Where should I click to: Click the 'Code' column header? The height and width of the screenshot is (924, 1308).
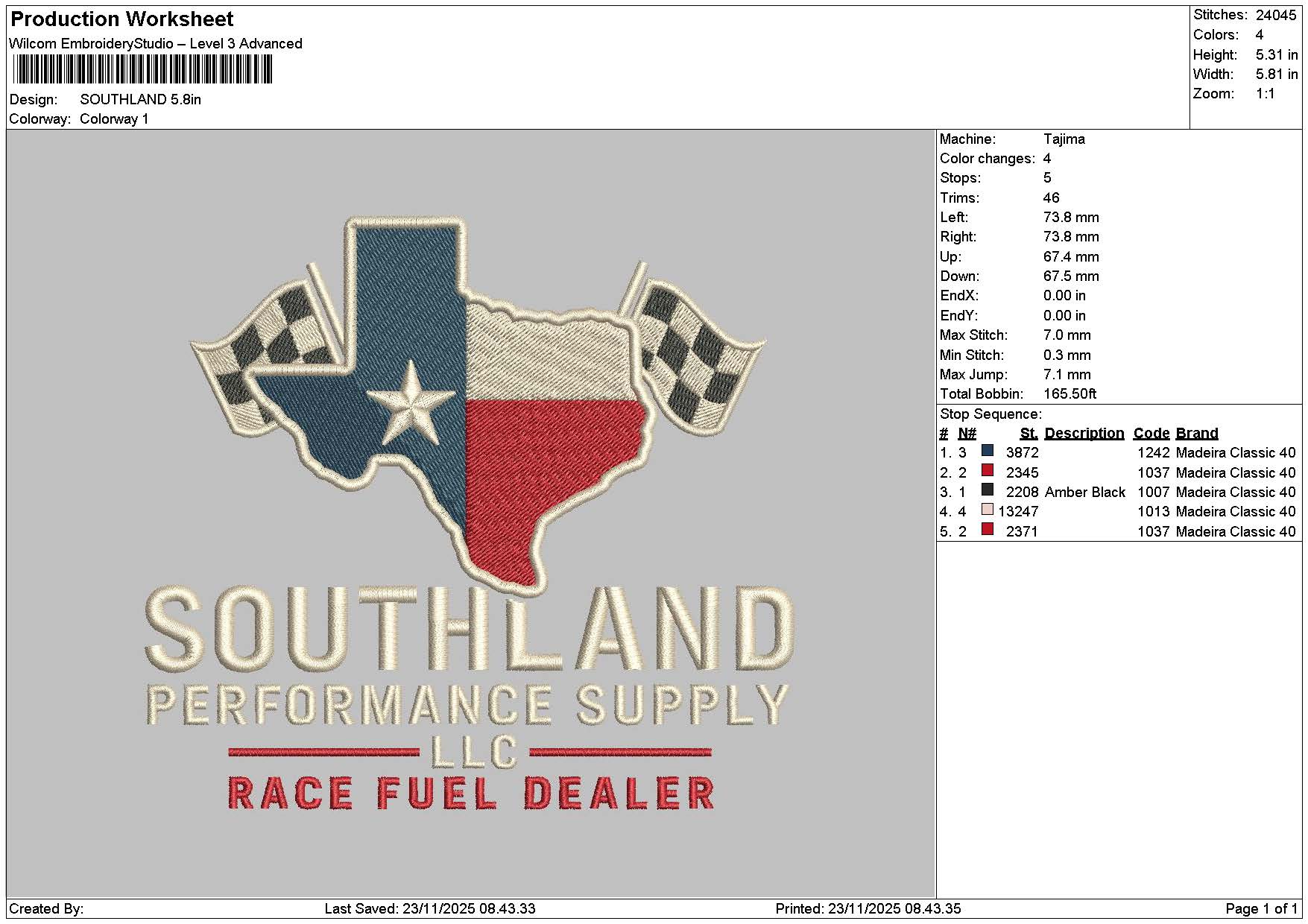(1151, 434)
